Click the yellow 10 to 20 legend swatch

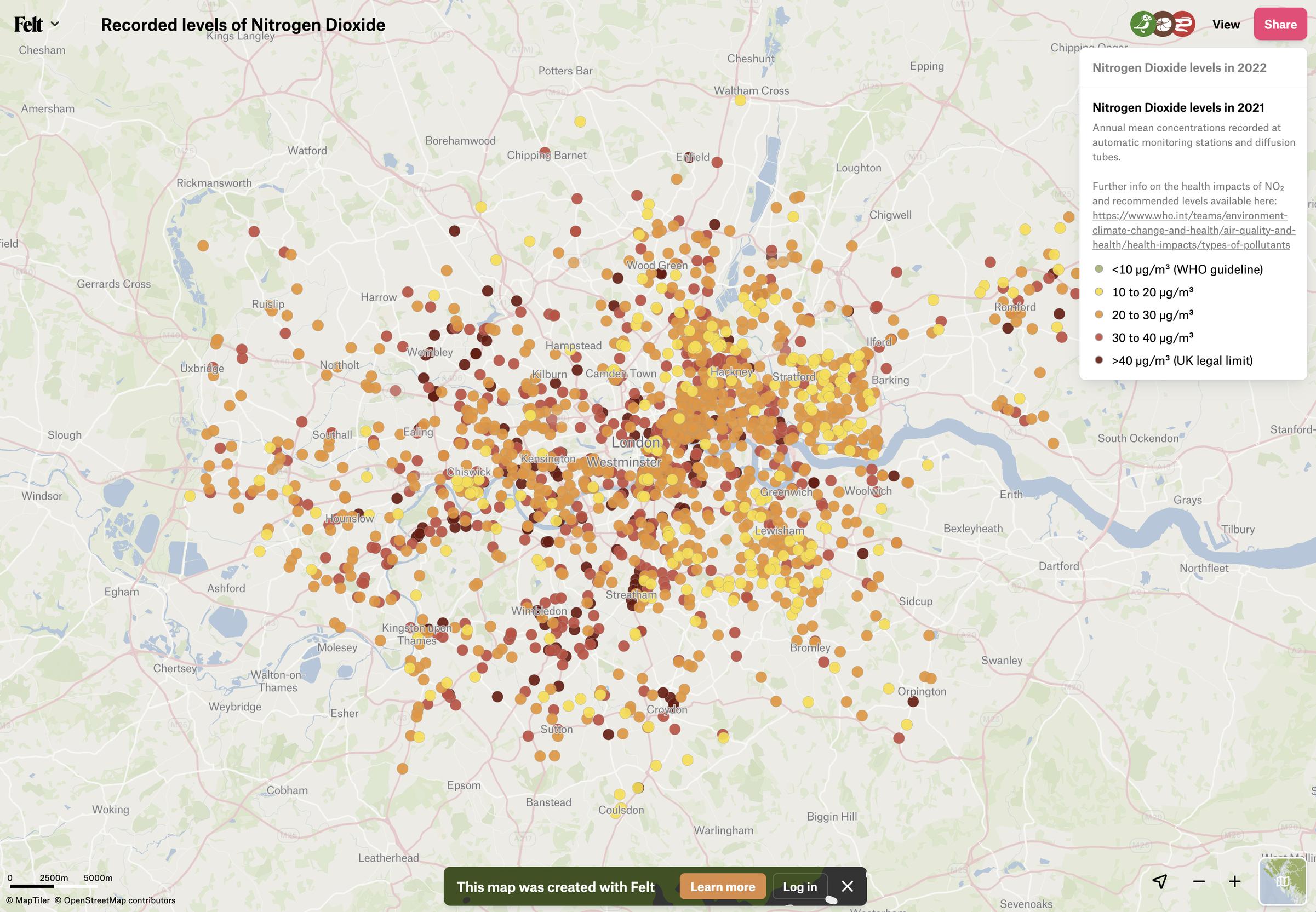point(1098,292)
